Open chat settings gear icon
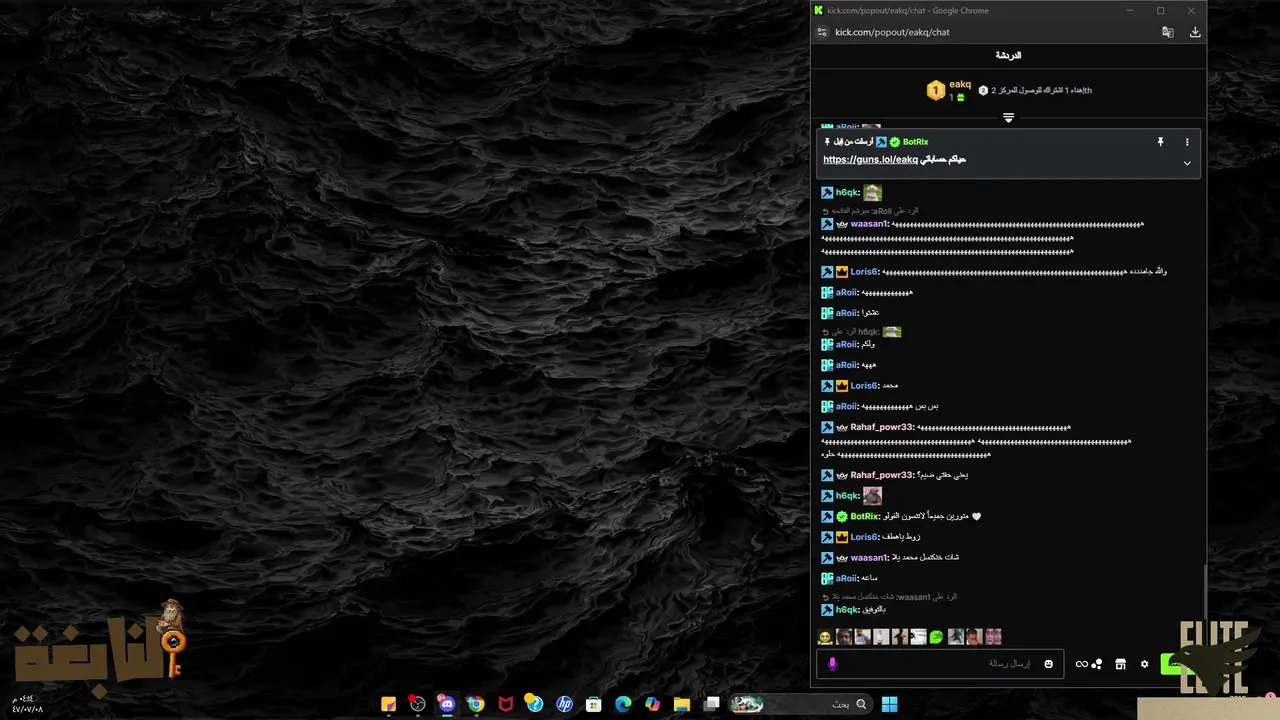Viewport: 1280px width, 720px height. [1145, 664]
